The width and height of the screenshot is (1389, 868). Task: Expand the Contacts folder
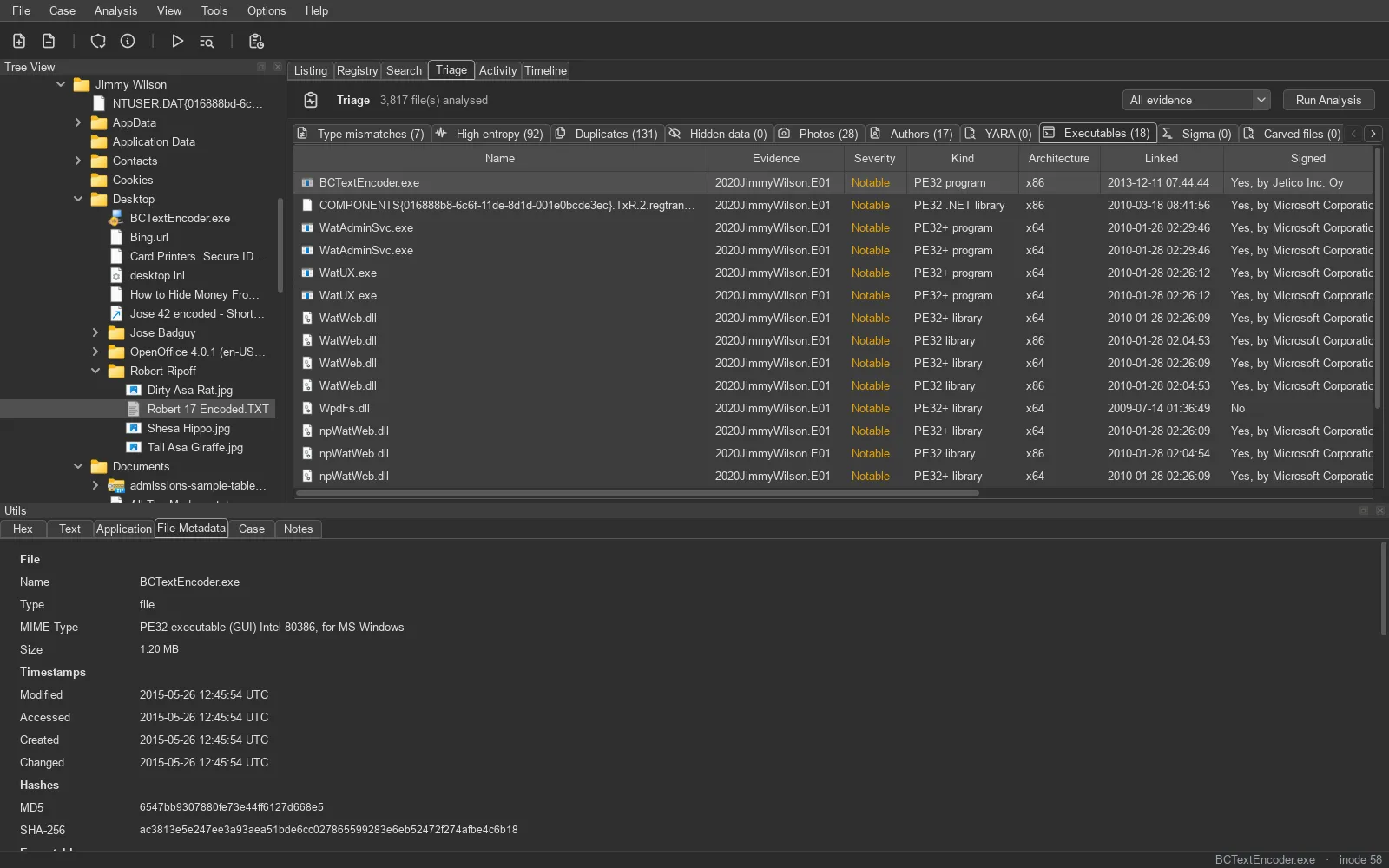pos(78,161)
